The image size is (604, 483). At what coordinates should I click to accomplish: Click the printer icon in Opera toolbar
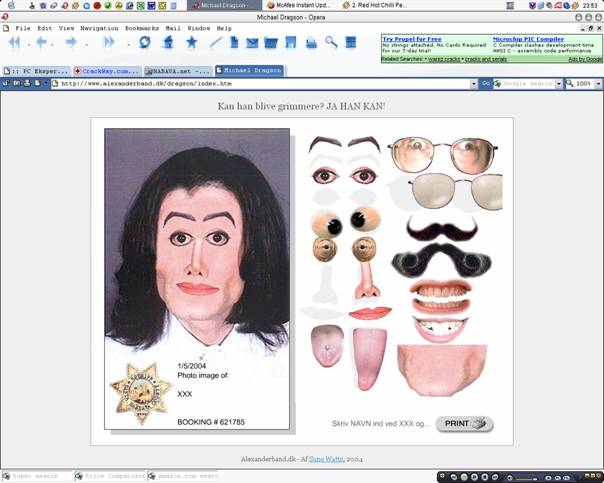pyautogui.click(x=311, y=43)
